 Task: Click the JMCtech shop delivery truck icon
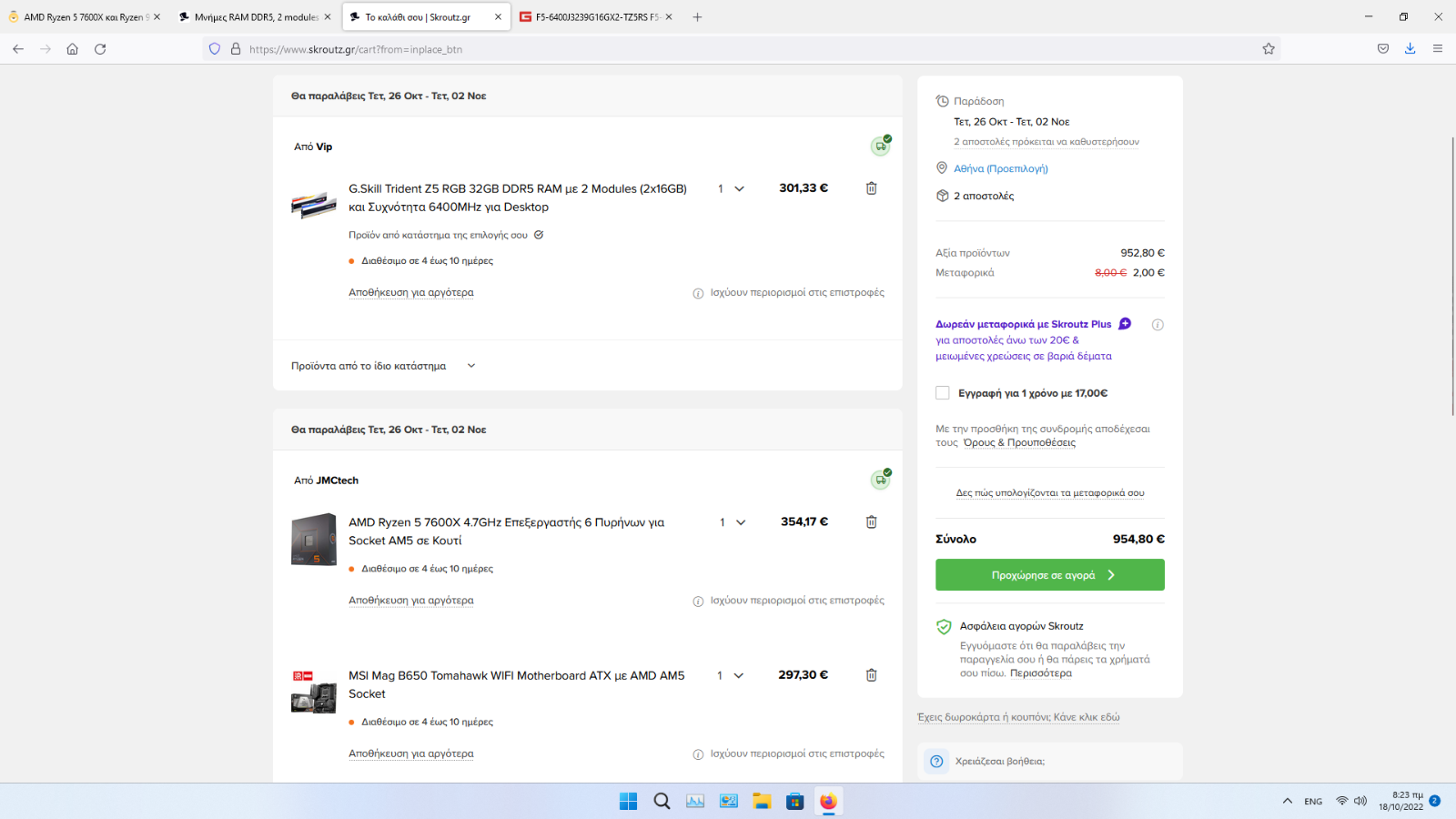pyautogui.click(x=880, y=480)
